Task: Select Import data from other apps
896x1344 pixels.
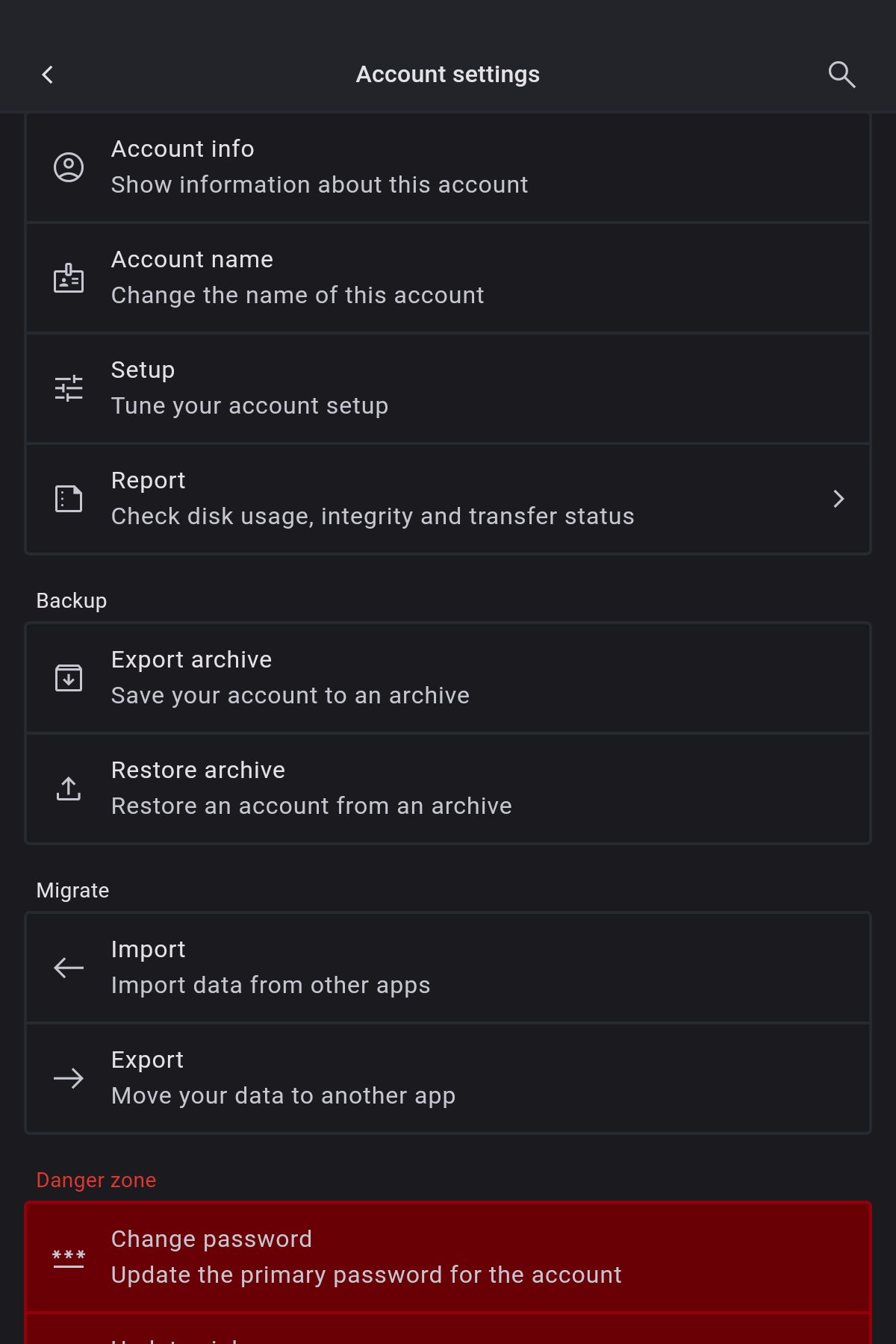Action: point(270,986)
